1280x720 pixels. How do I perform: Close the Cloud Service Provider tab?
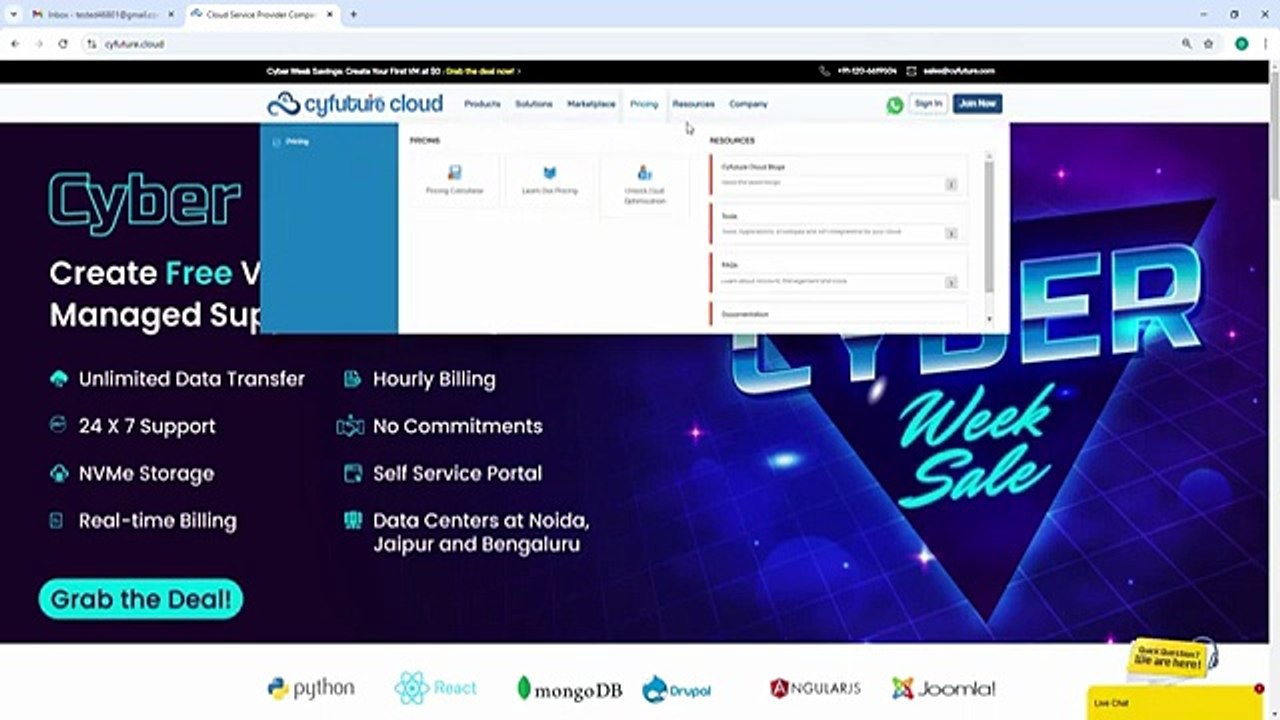click(x=330, y=15)
